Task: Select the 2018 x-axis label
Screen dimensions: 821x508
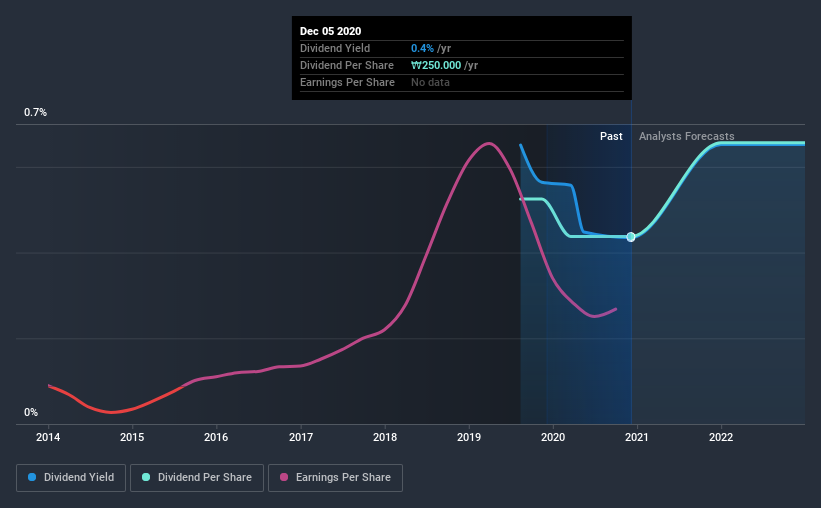Action: pyautogui.click(x=385, y=437)
